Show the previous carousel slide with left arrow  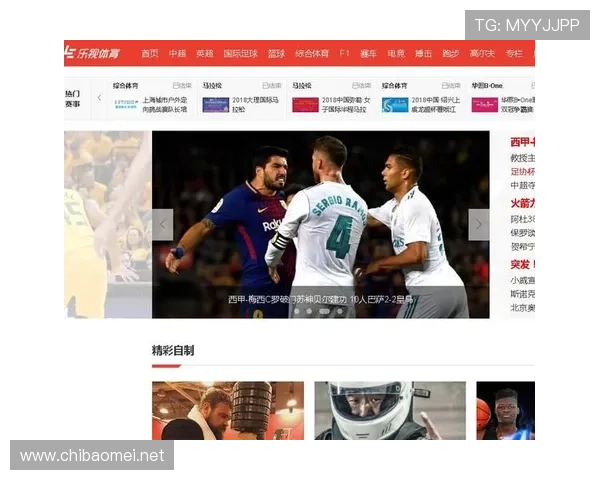click(x=163, y=225)
